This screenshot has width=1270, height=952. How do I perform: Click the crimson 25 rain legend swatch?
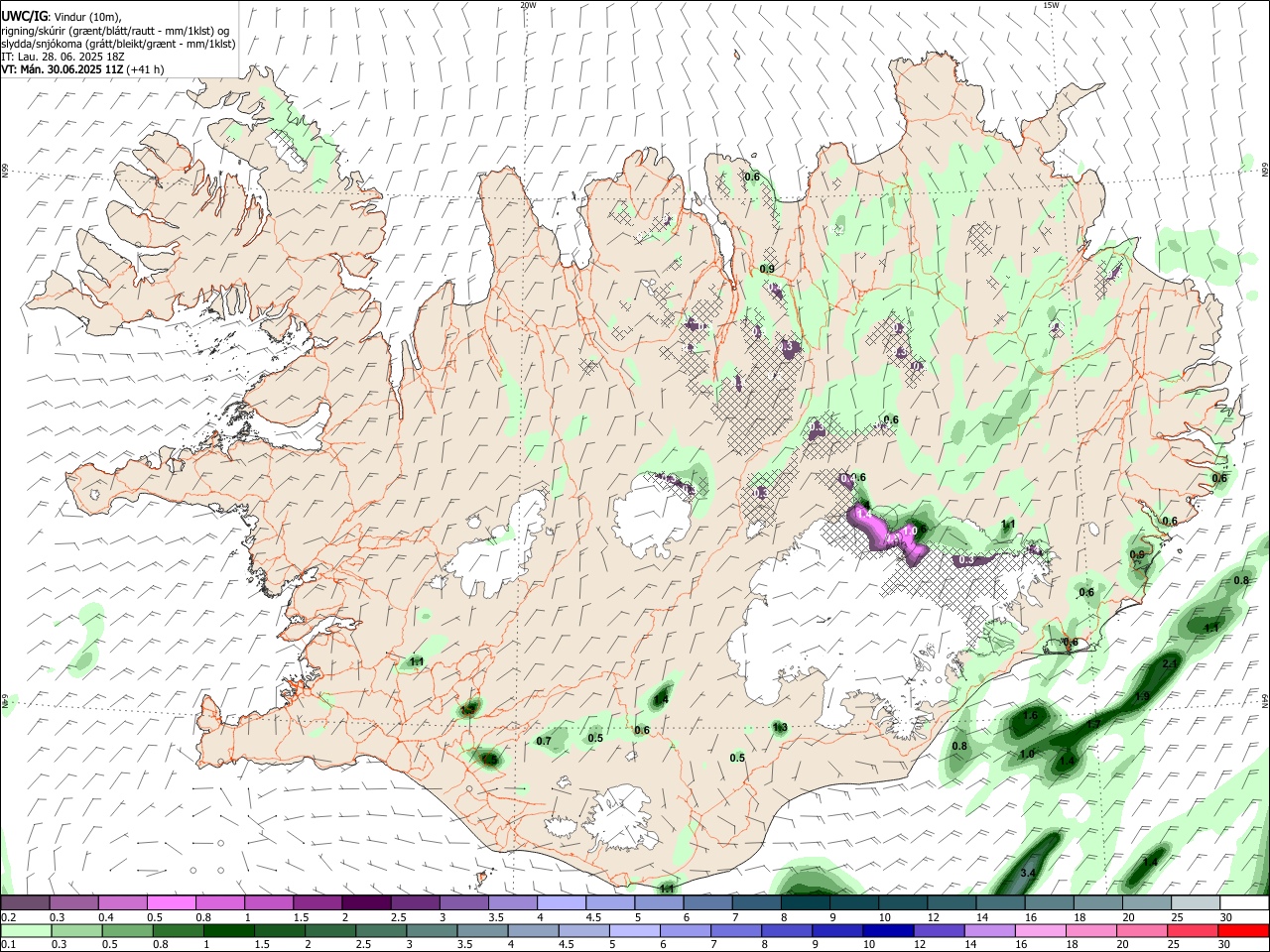pos(1193,931)
